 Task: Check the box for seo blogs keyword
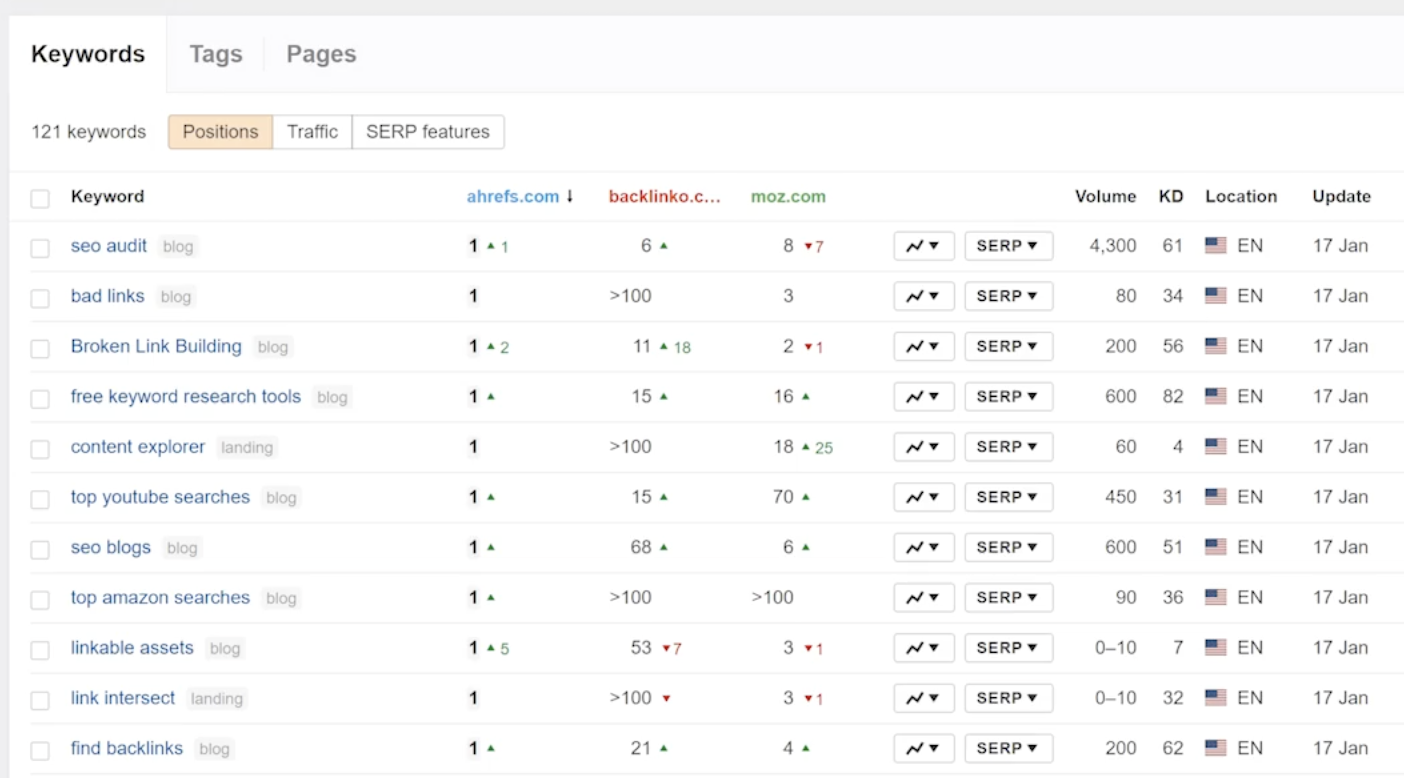[40, 549]
